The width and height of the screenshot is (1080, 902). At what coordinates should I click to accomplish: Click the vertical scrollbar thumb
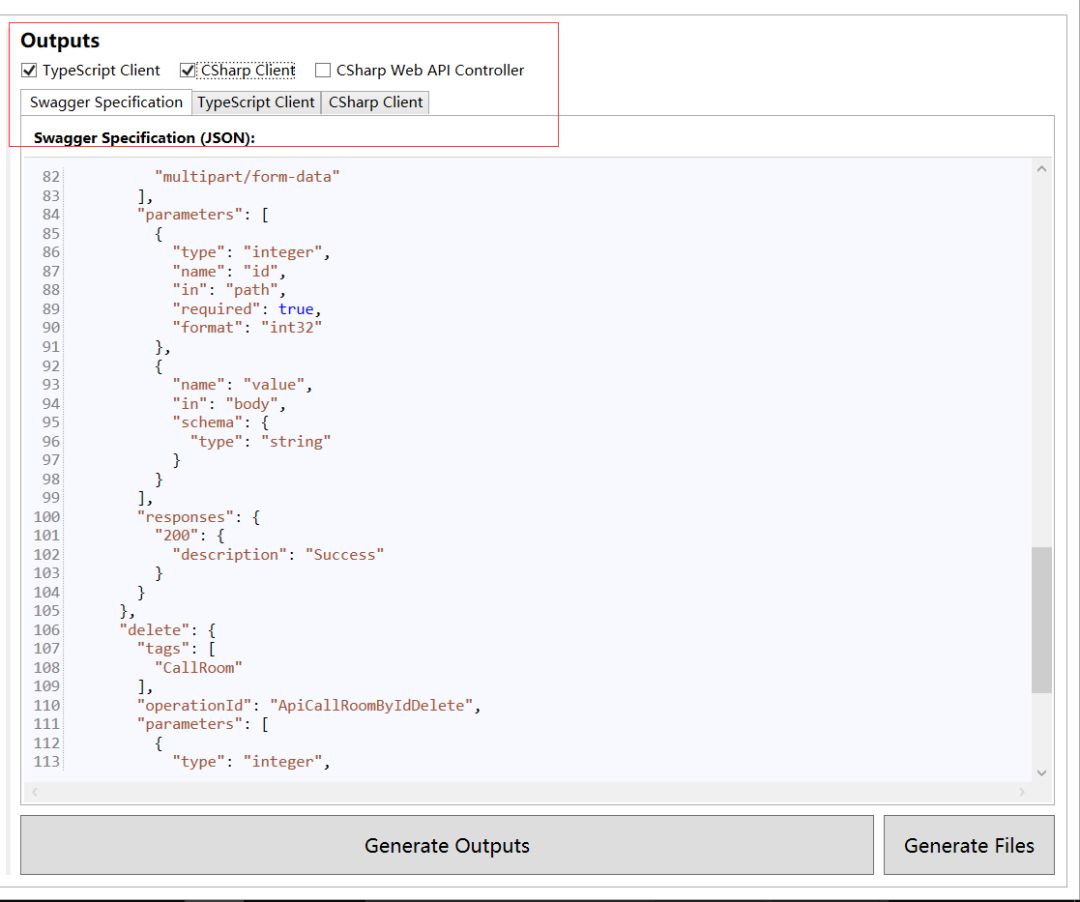1041,620
